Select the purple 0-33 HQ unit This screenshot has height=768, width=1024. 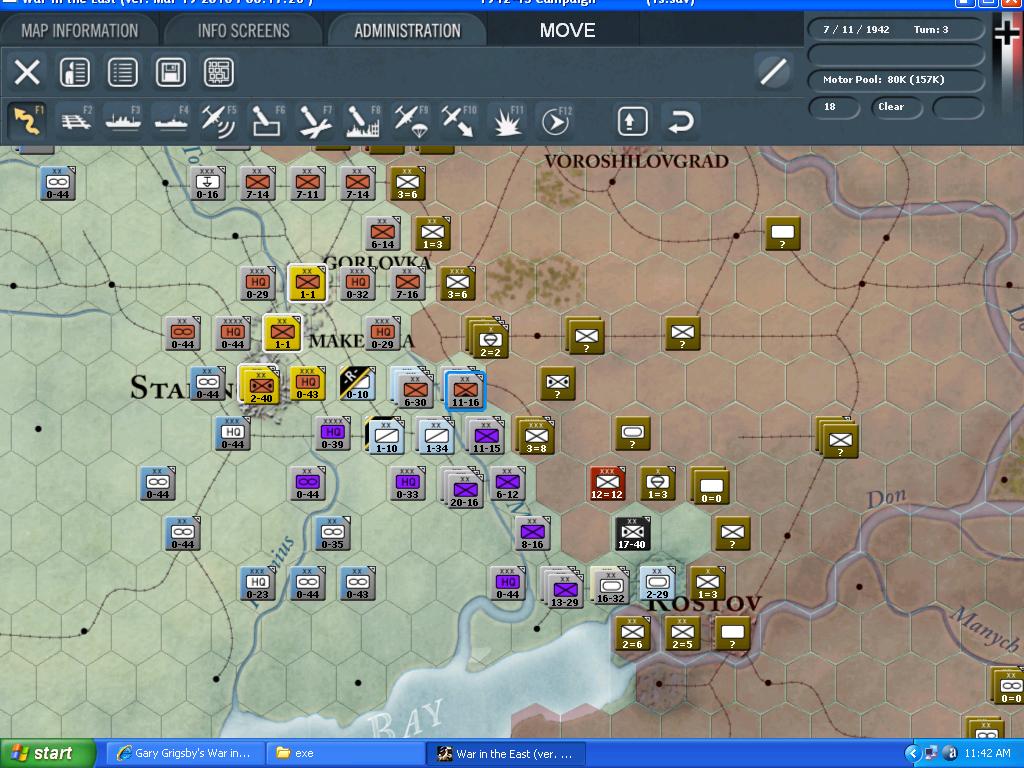click(408, 483)
